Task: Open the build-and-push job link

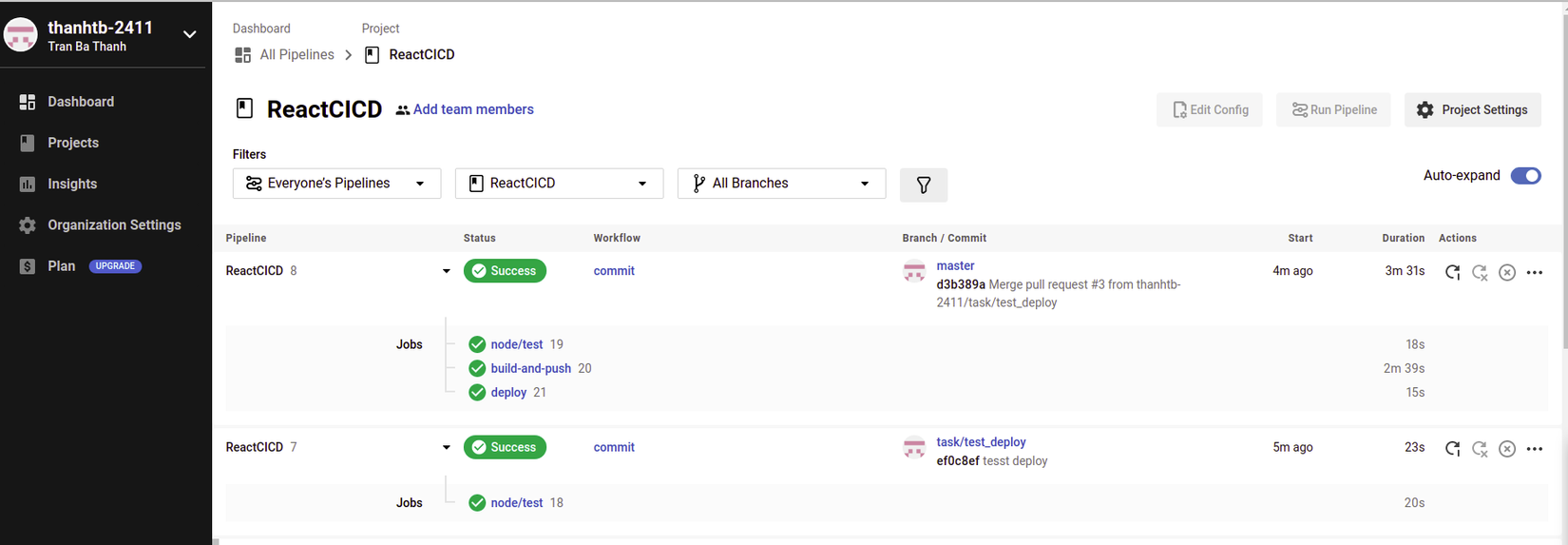Action: [530, 368]
